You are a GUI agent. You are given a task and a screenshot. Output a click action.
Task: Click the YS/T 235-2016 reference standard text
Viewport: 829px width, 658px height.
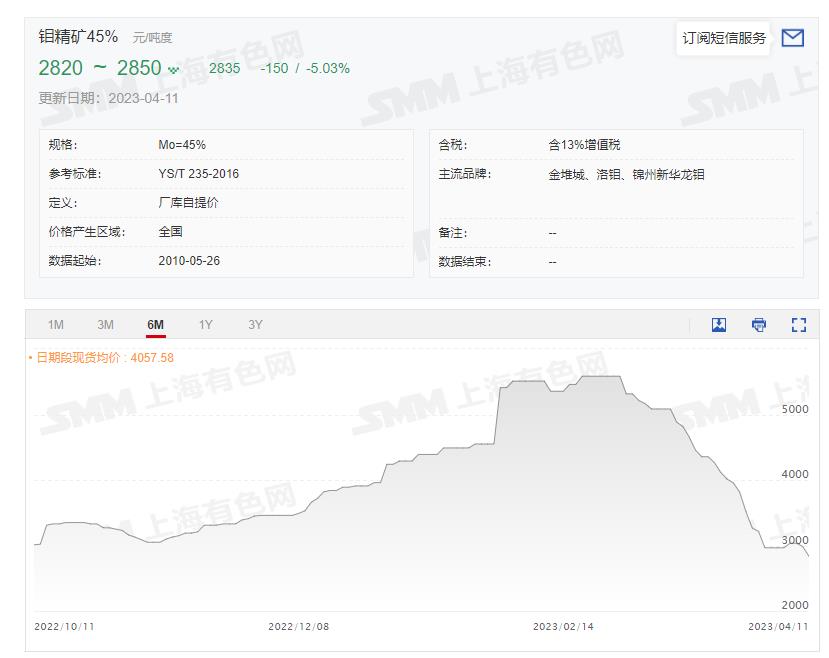coord(197,173)
